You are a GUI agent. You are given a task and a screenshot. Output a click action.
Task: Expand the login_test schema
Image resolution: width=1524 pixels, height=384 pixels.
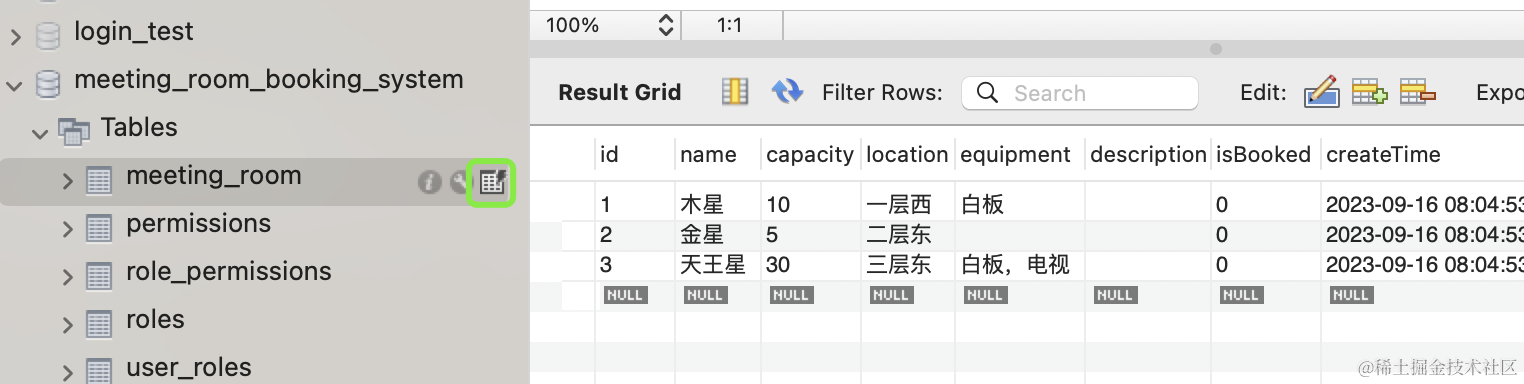[x=15, y=37]
